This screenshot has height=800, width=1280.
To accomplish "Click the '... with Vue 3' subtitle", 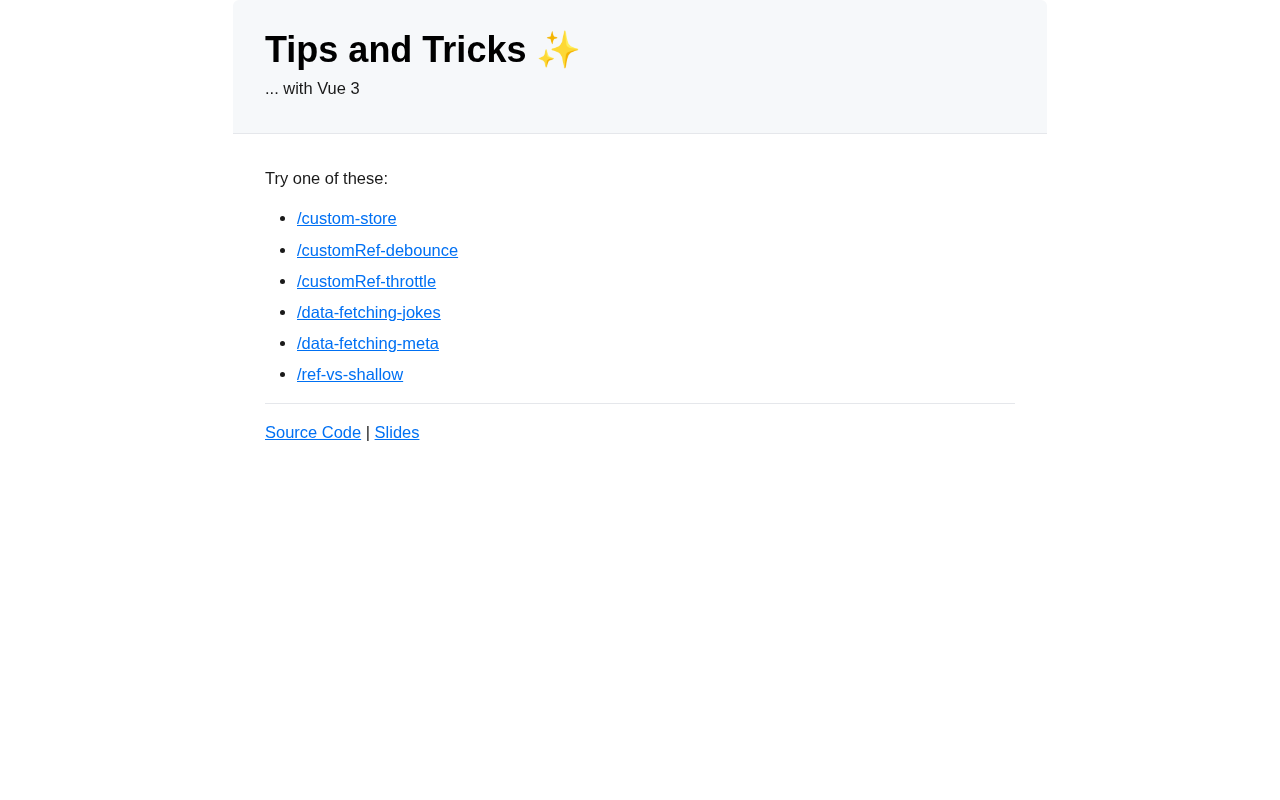I will click(x=312, y=89).
